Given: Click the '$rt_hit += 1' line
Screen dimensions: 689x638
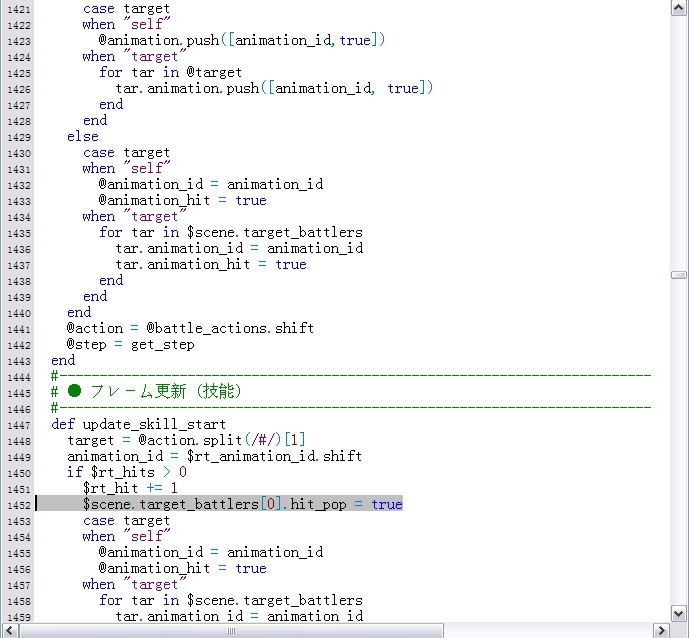Looking at the screenshot, I should [x=130, y=488].
